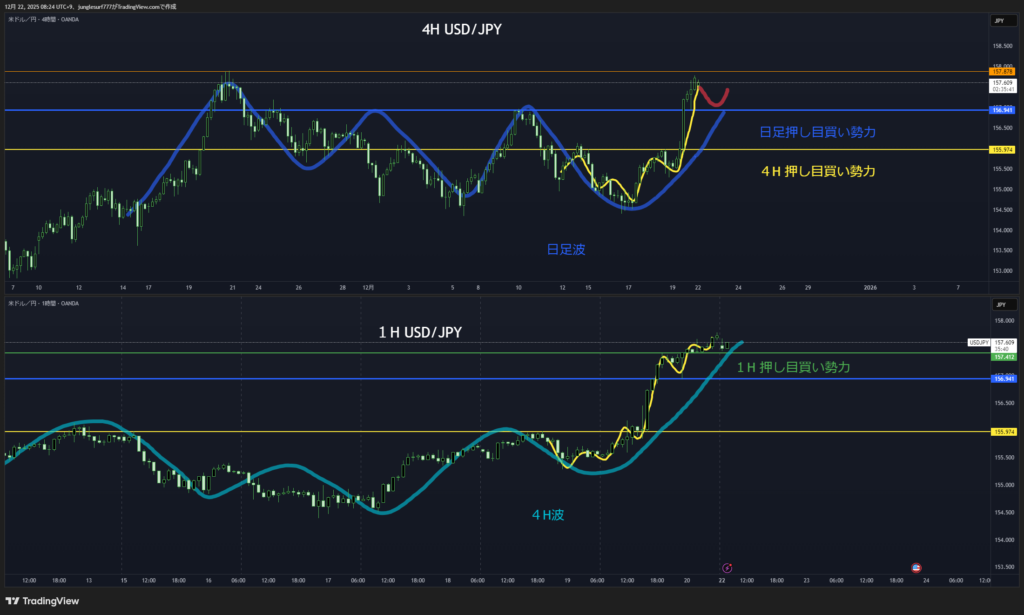Click the green 157.412 price label on 1H chart
The image size is (1024, 615).
tap(1000, 356)
